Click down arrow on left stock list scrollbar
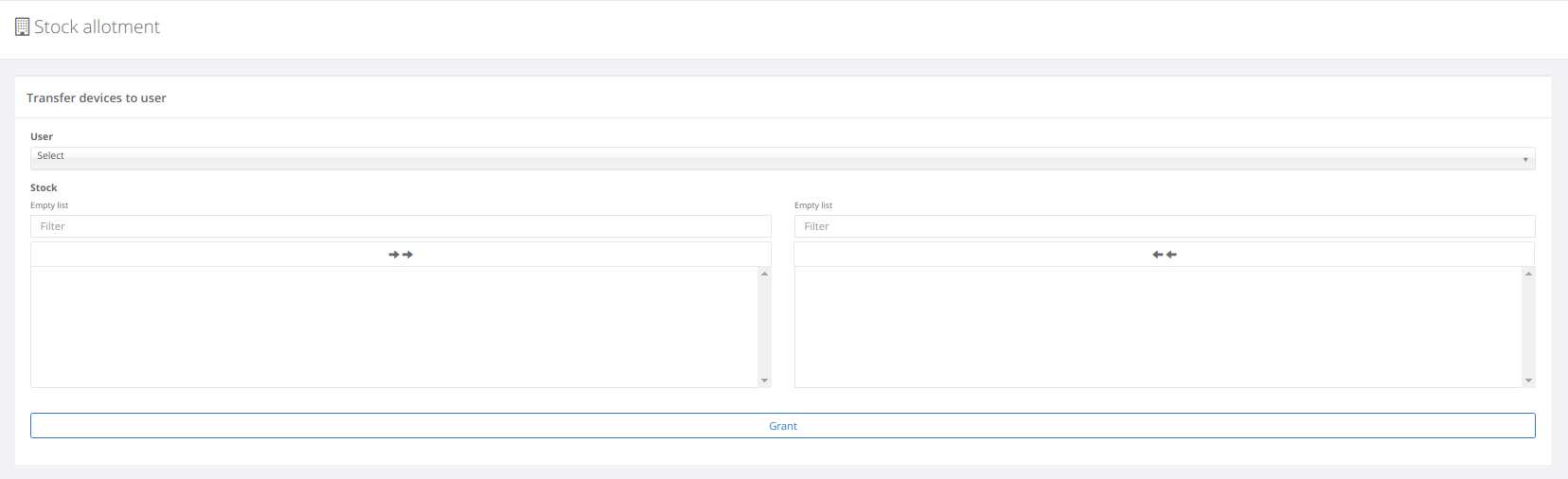This screenshot has width=1568, height=479. click(764, 381)
